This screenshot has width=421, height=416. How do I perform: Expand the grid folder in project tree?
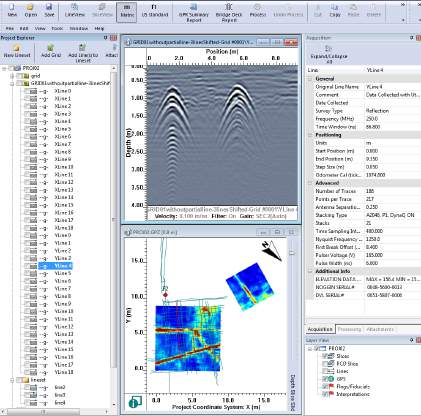[x=13, y=76]
